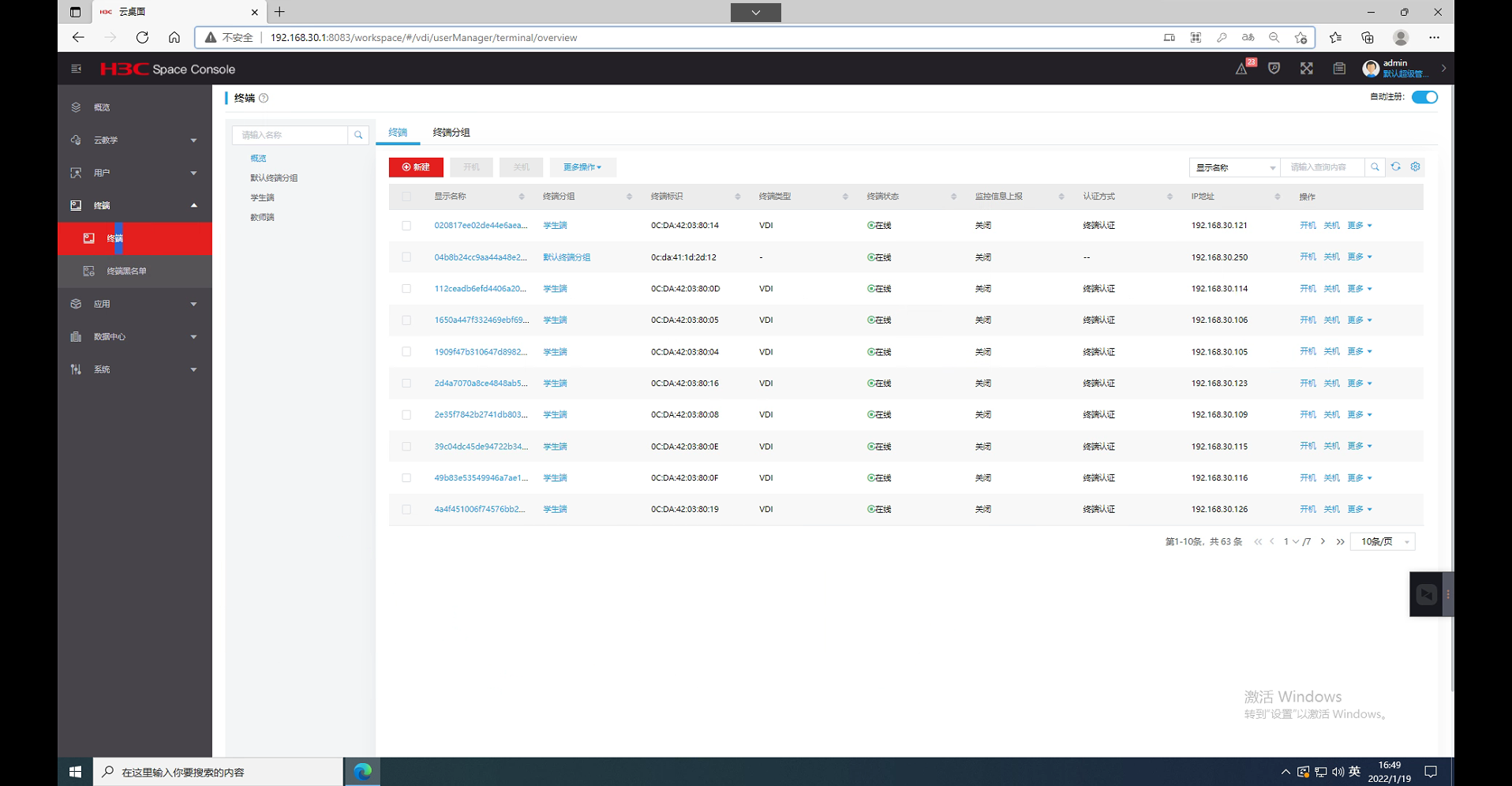Click the group name search input field

pyautogui.click(x=290, y=135)
